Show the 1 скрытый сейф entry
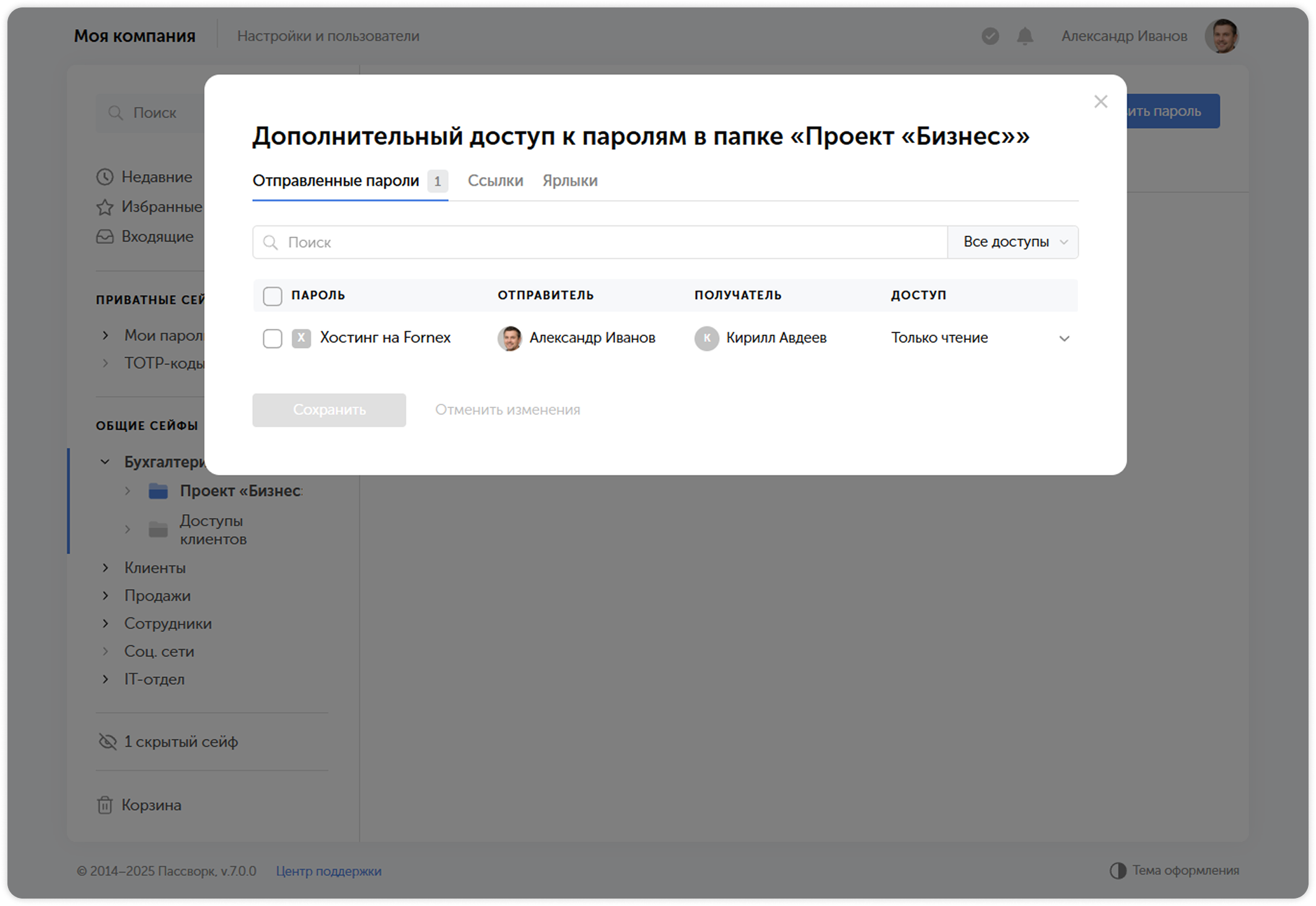The height and width of the screenshot is (906, 1316). (181, 741)
